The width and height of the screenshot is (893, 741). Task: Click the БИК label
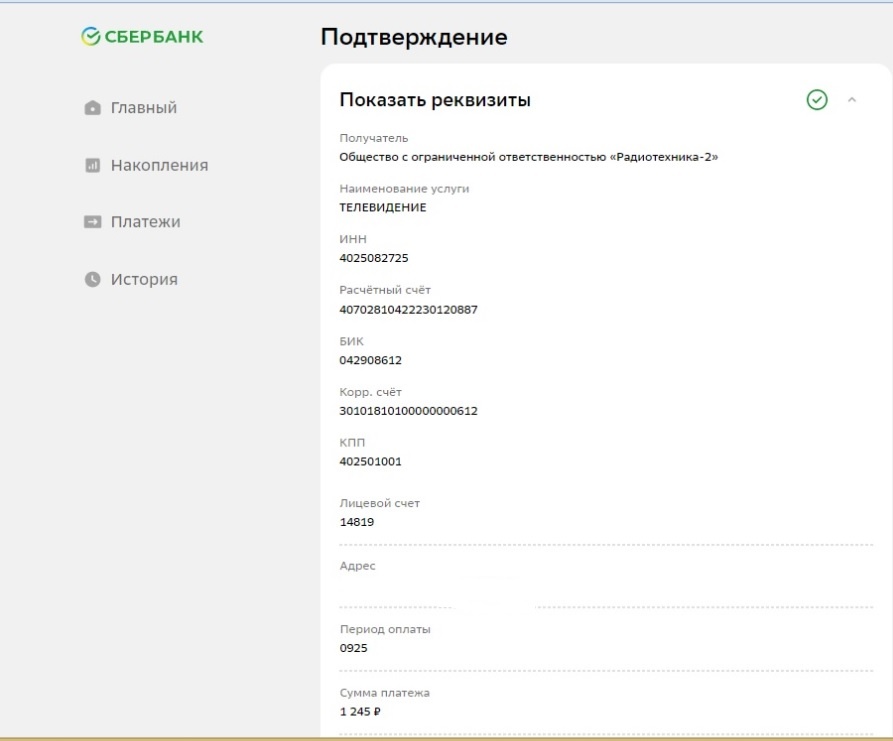pos(351,341)
